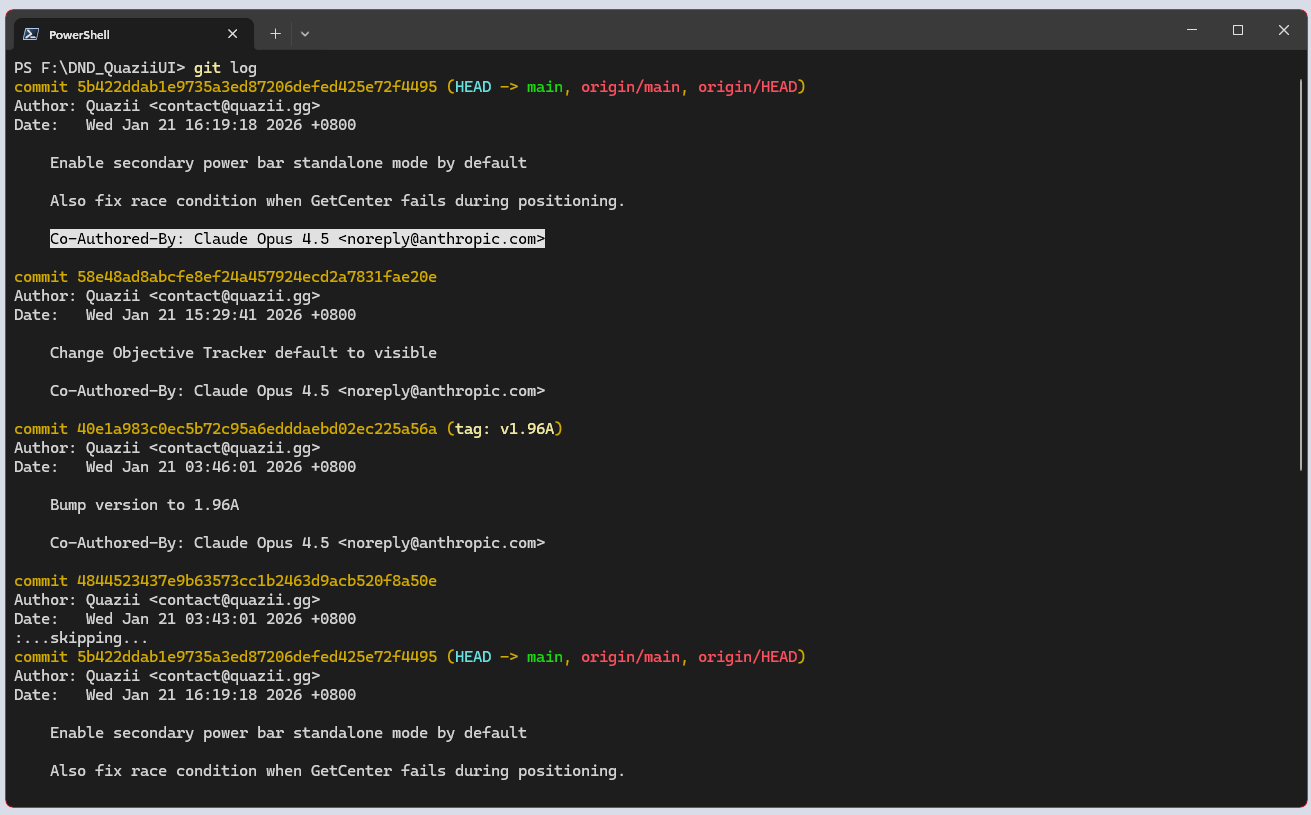Click the PowerShell icon on the tab
Viewport: 1311px width, 815px height.
(x=31, y=34)
